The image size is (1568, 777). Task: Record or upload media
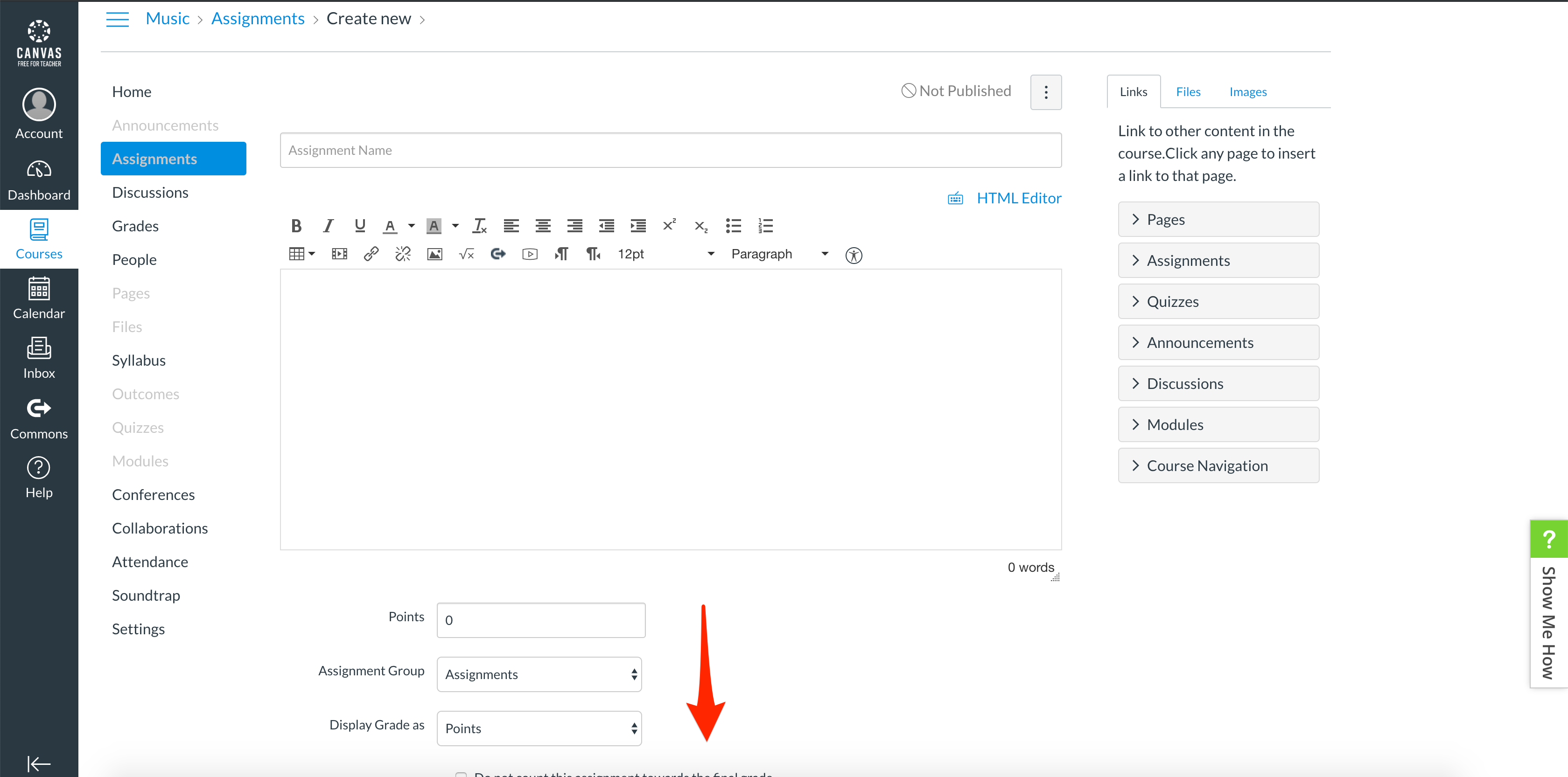click(x=530, y=254)
